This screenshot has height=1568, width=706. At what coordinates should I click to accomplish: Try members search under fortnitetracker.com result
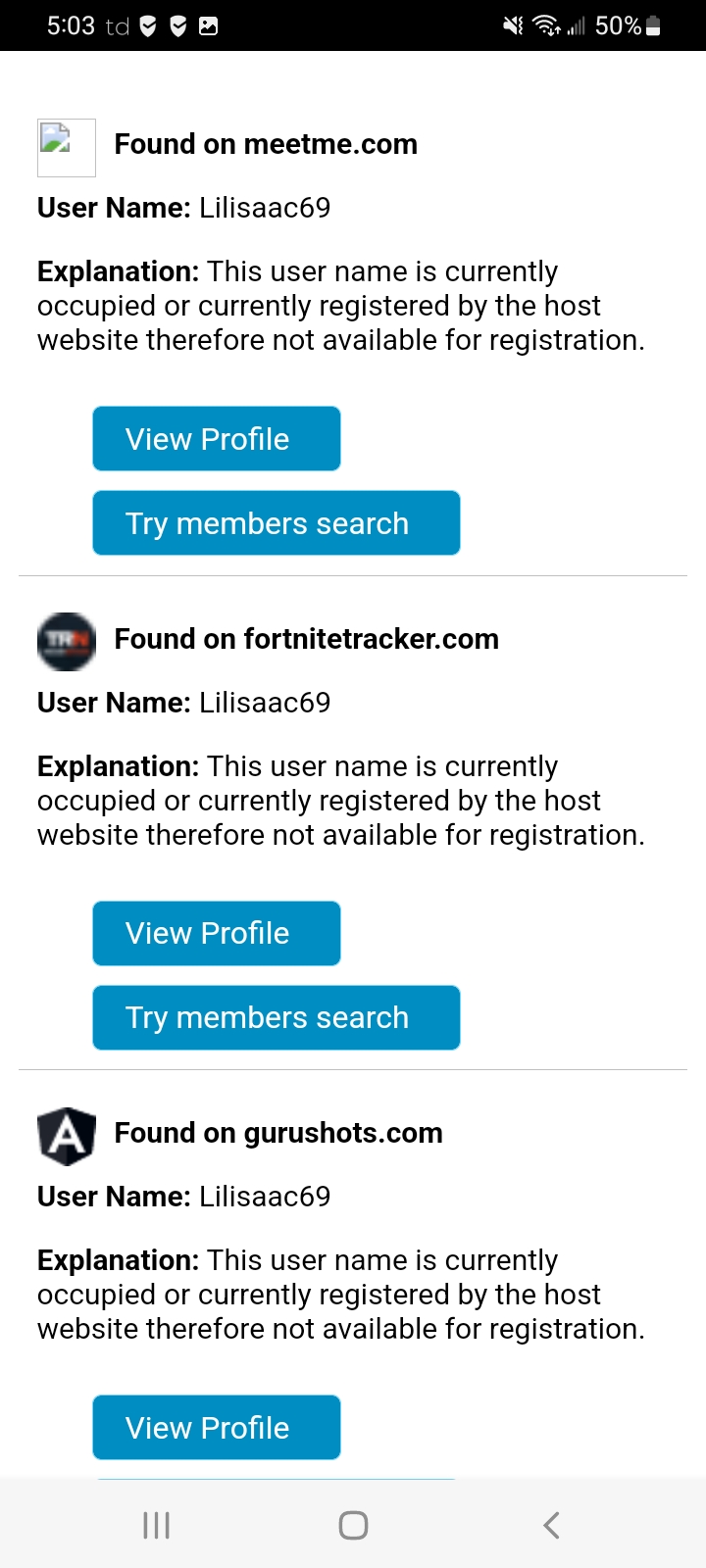pos(276,1017)
